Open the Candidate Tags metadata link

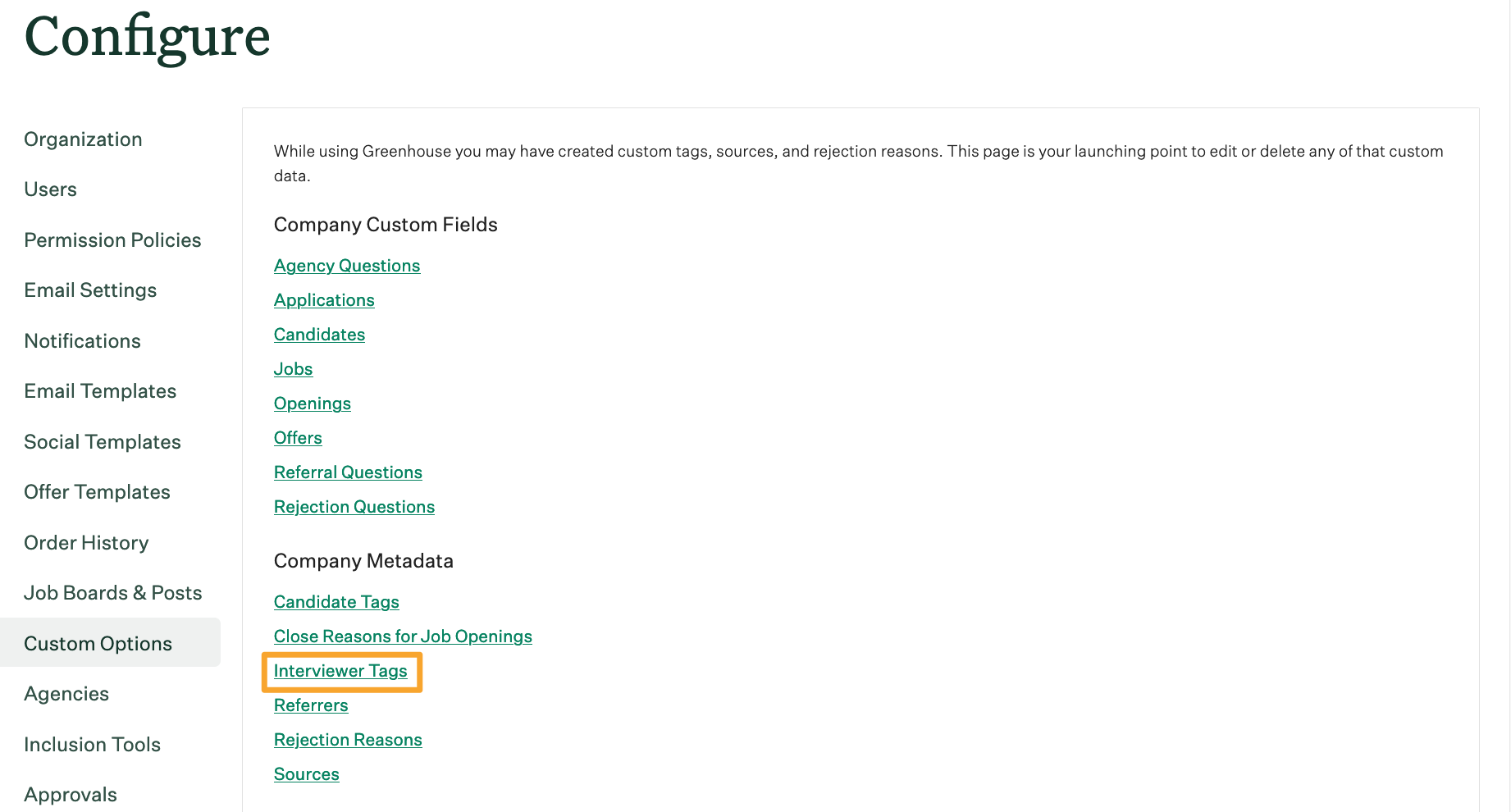[336, 602]
